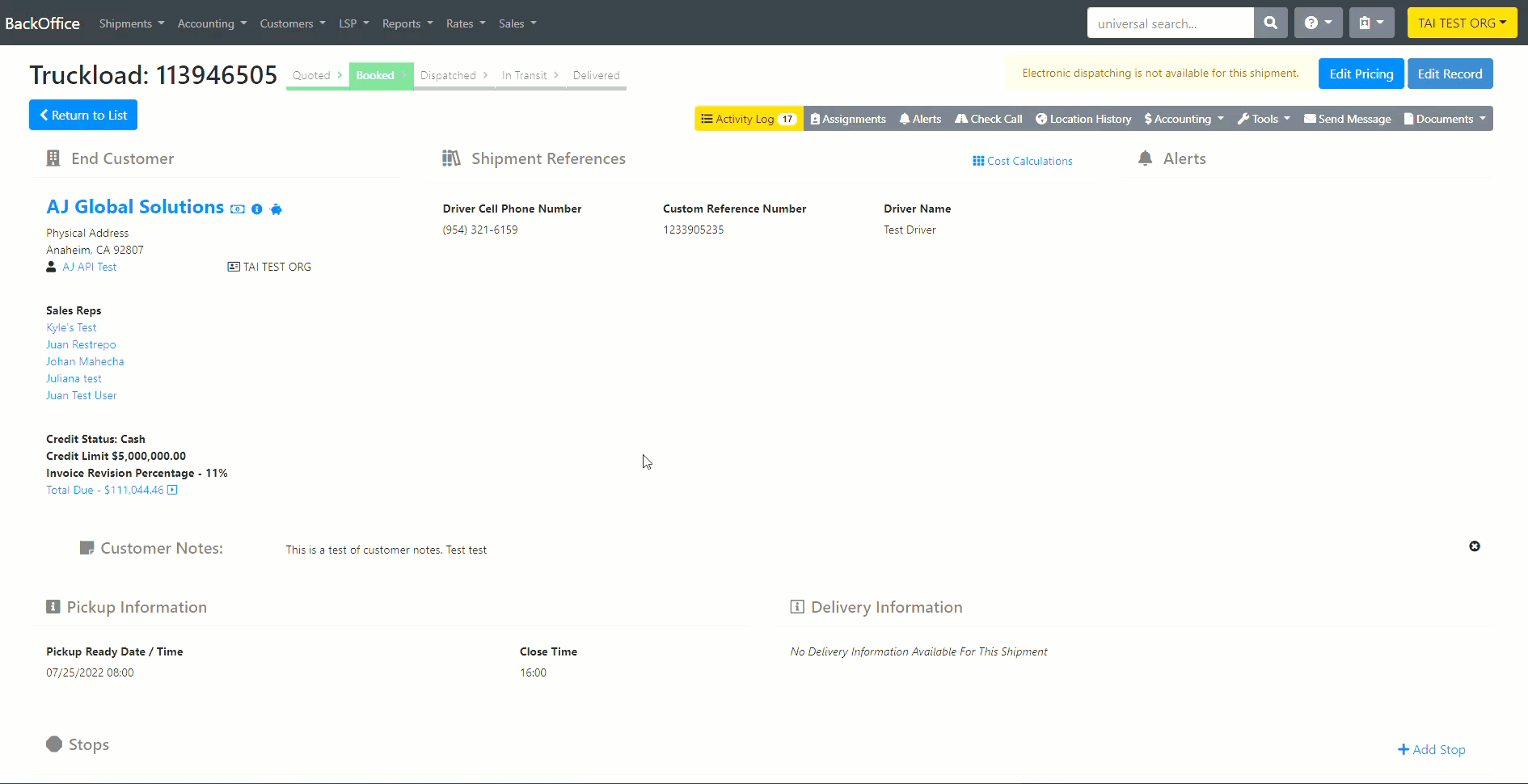Click the Test Driver name value

(x=910, y=230)
